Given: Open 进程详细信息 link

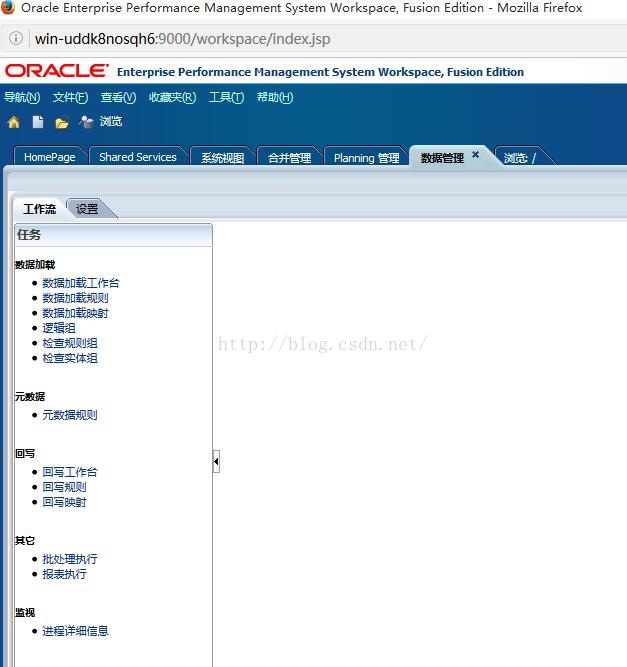Looking at the screenshot, I should click(x=75, y=631).
